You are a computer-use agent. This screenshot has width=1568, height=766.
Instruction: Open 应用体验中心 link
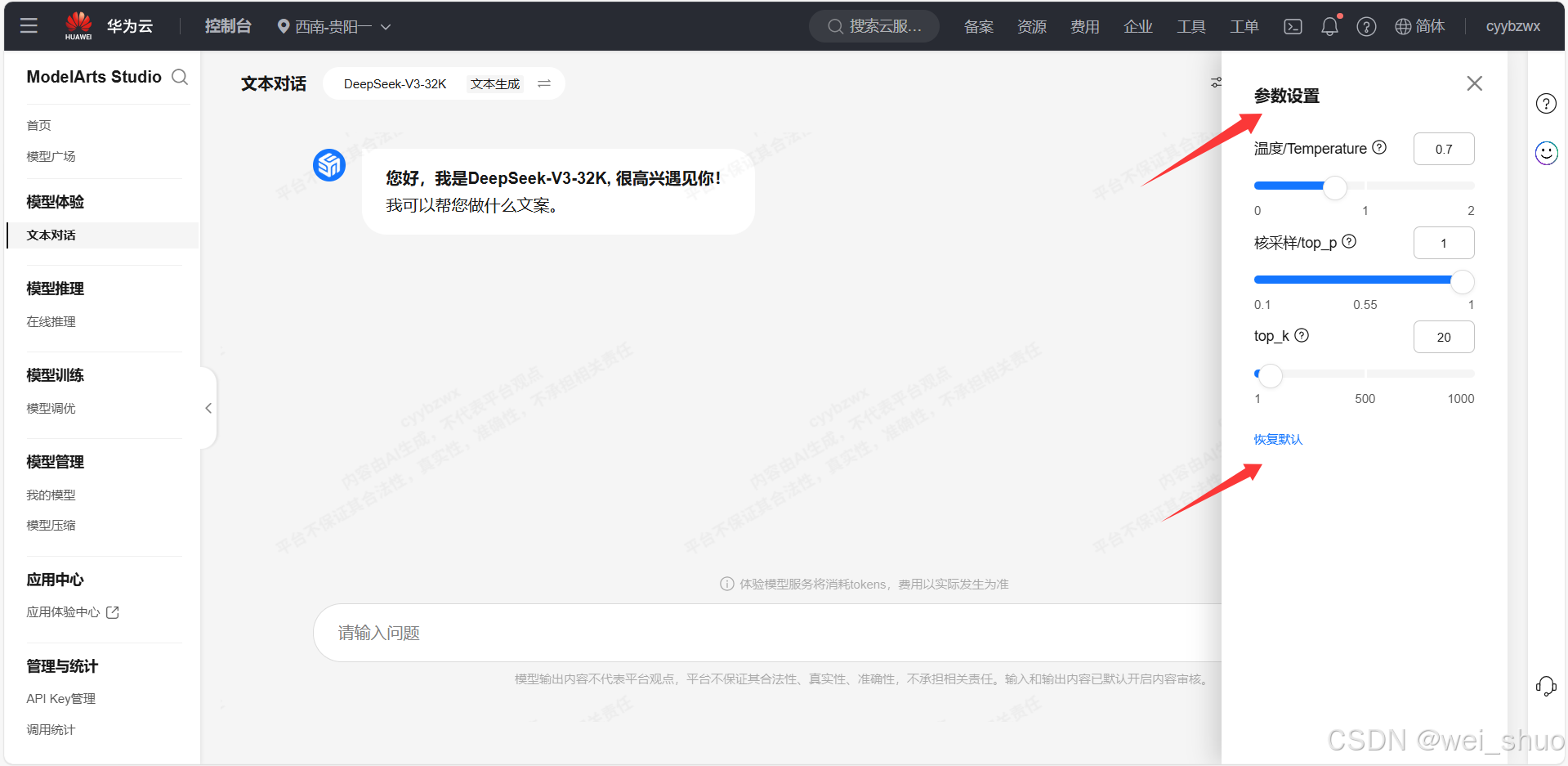(x=63, y=612)
